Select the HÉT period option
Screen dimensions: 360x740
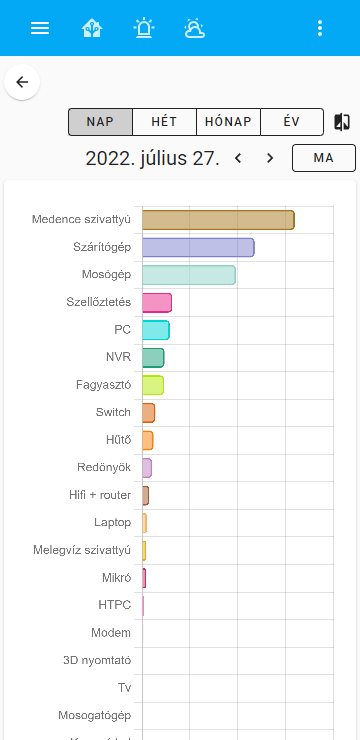164,122
